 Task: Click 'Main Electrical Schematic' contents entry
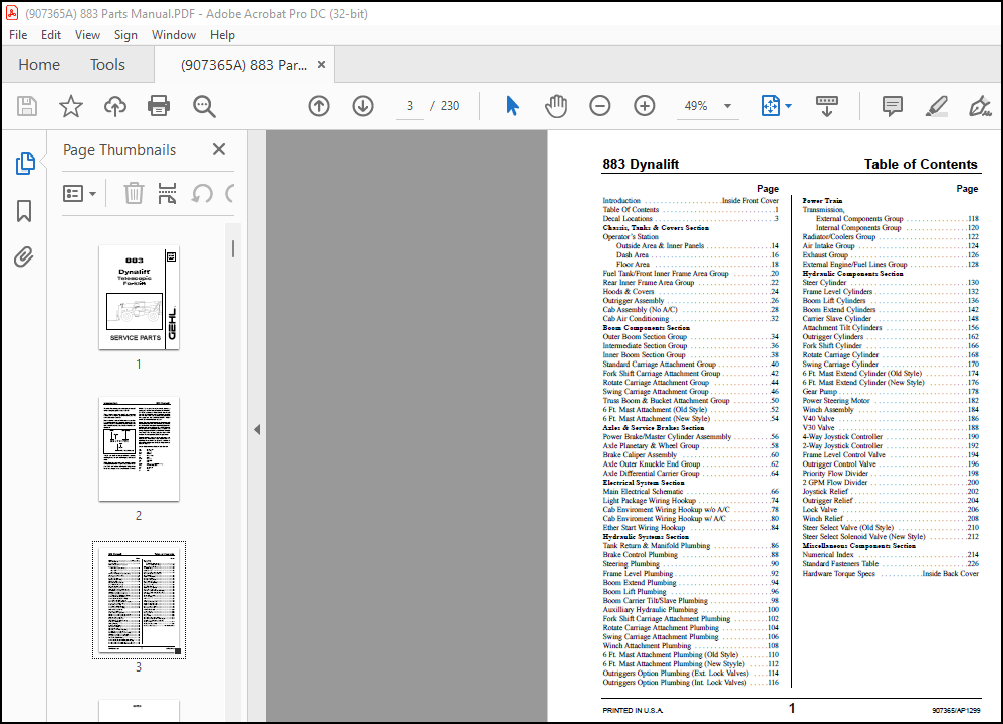pos(690,492)
